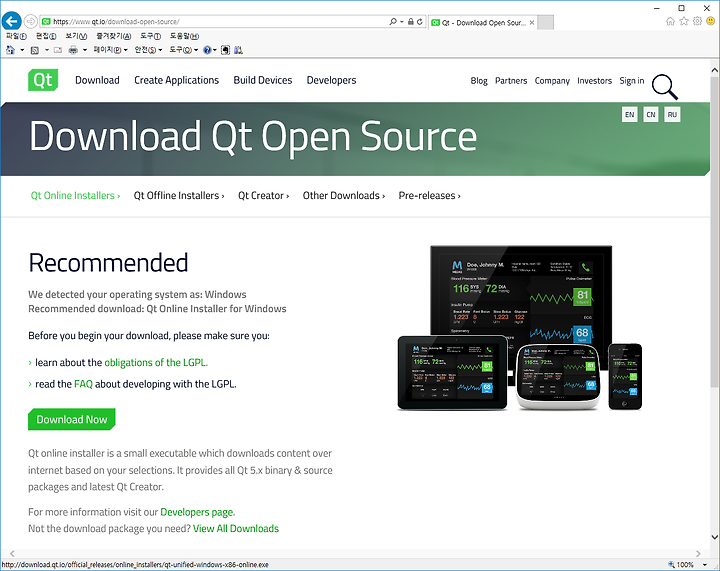Open Favorites with the star icon
Viewport: 720px width, 571px height.
pos(684,21)
